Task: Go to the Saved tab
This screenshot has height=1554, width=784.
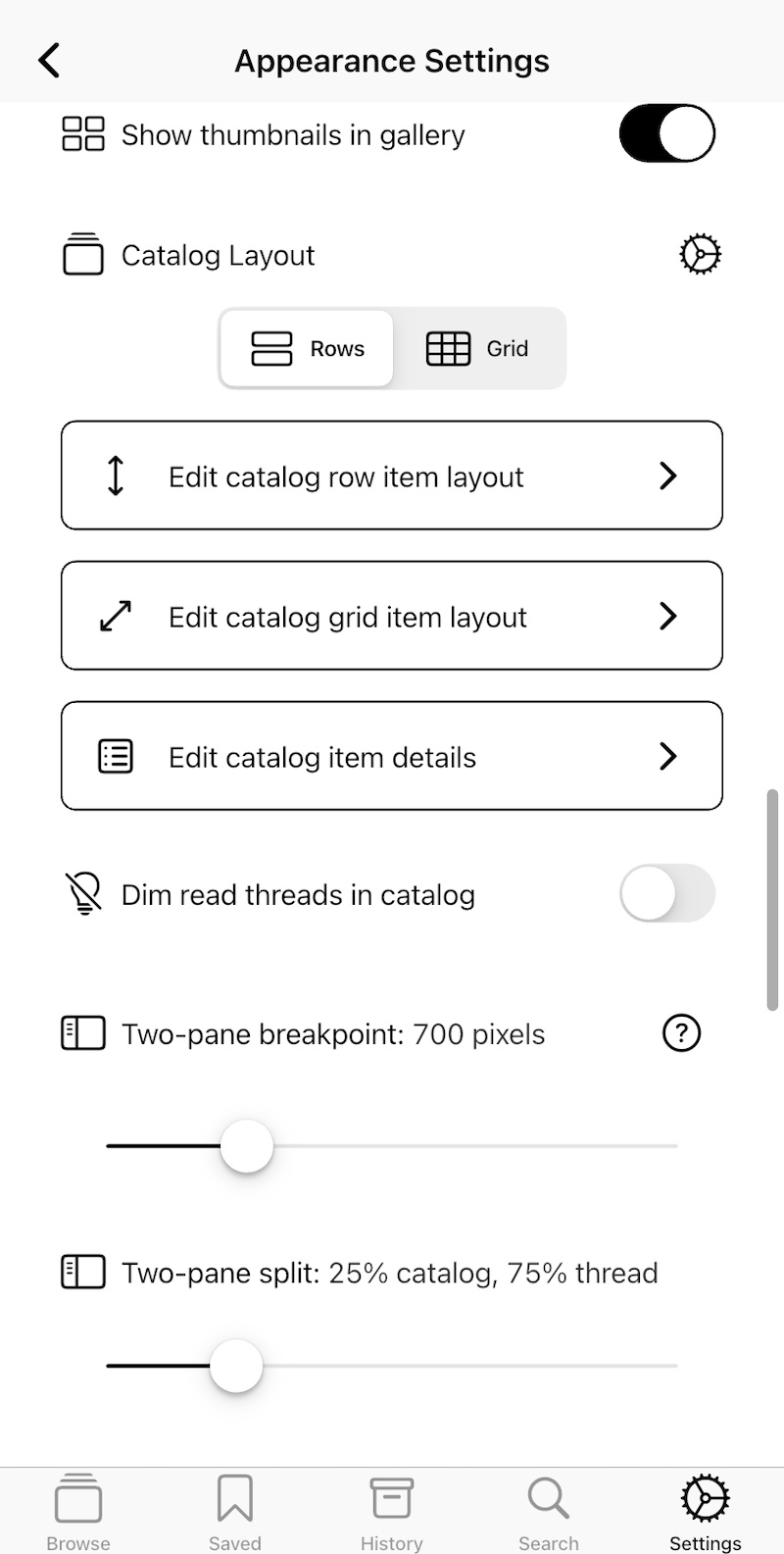Action: point(235,1512)
